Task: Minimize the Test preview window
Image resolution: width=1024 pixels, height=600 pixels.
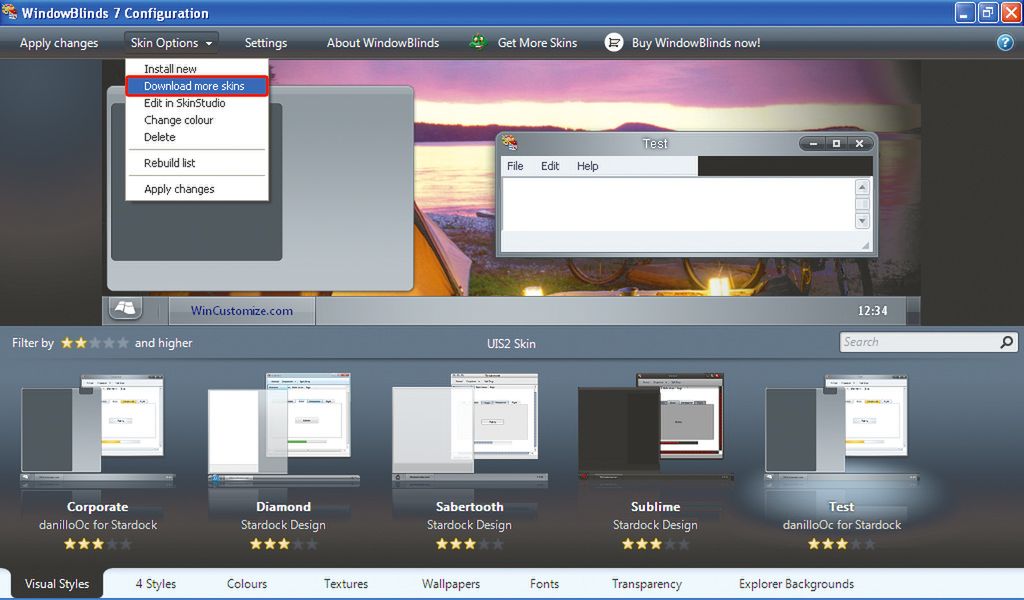Action: click(x=813, y=144)
